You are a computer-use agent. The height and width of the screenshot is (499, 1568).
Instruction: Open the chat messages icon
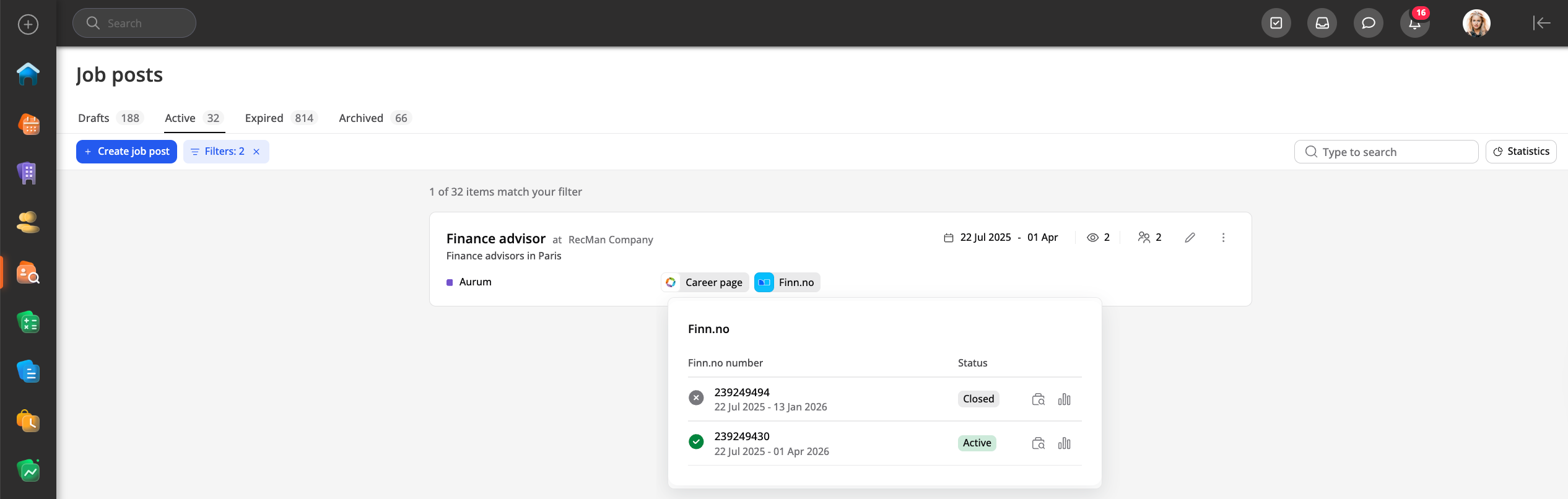pyautogui.click(x=1368, y=24)
